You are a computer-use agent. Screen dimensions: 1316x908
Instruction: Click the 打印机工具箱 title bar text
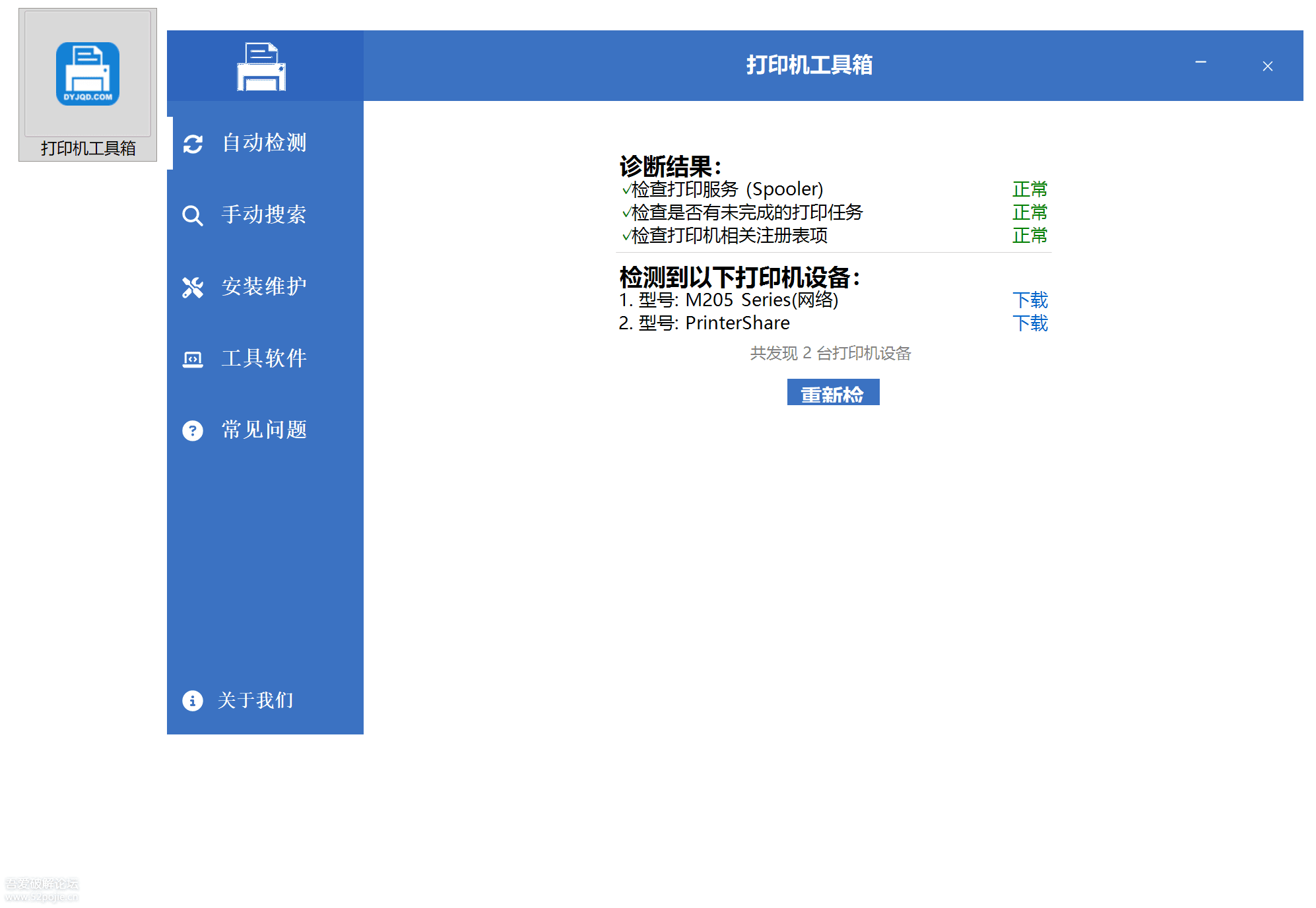808,65
